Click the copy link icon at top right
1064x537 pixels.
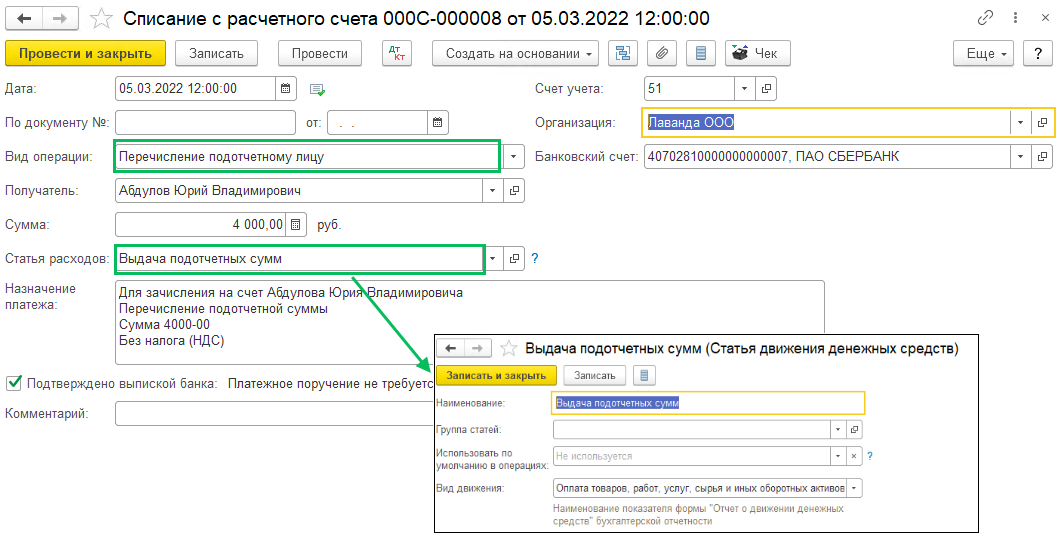coord(986,18)
